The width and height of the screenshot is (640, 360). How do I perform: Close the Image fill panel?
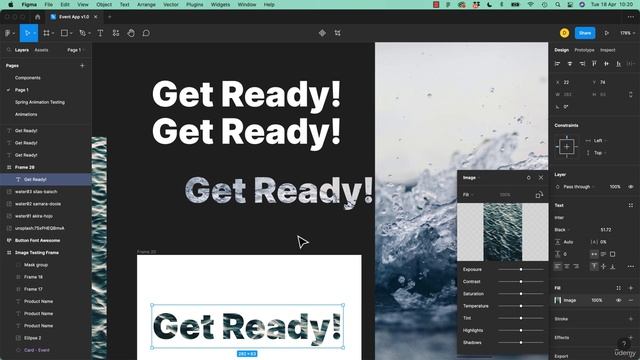click(541, 178)
